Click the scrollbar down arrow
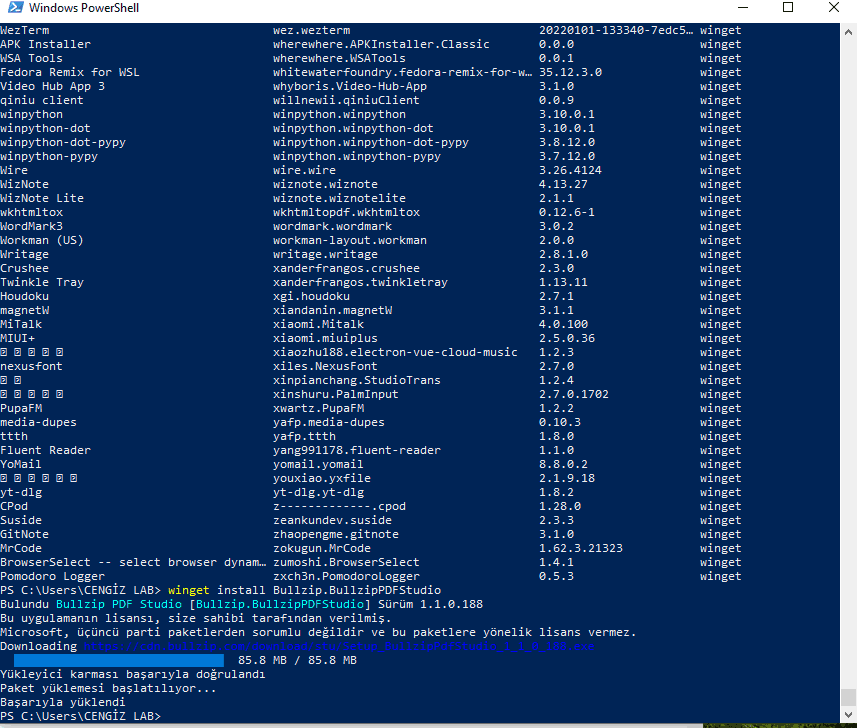 [x=848, y=715]
